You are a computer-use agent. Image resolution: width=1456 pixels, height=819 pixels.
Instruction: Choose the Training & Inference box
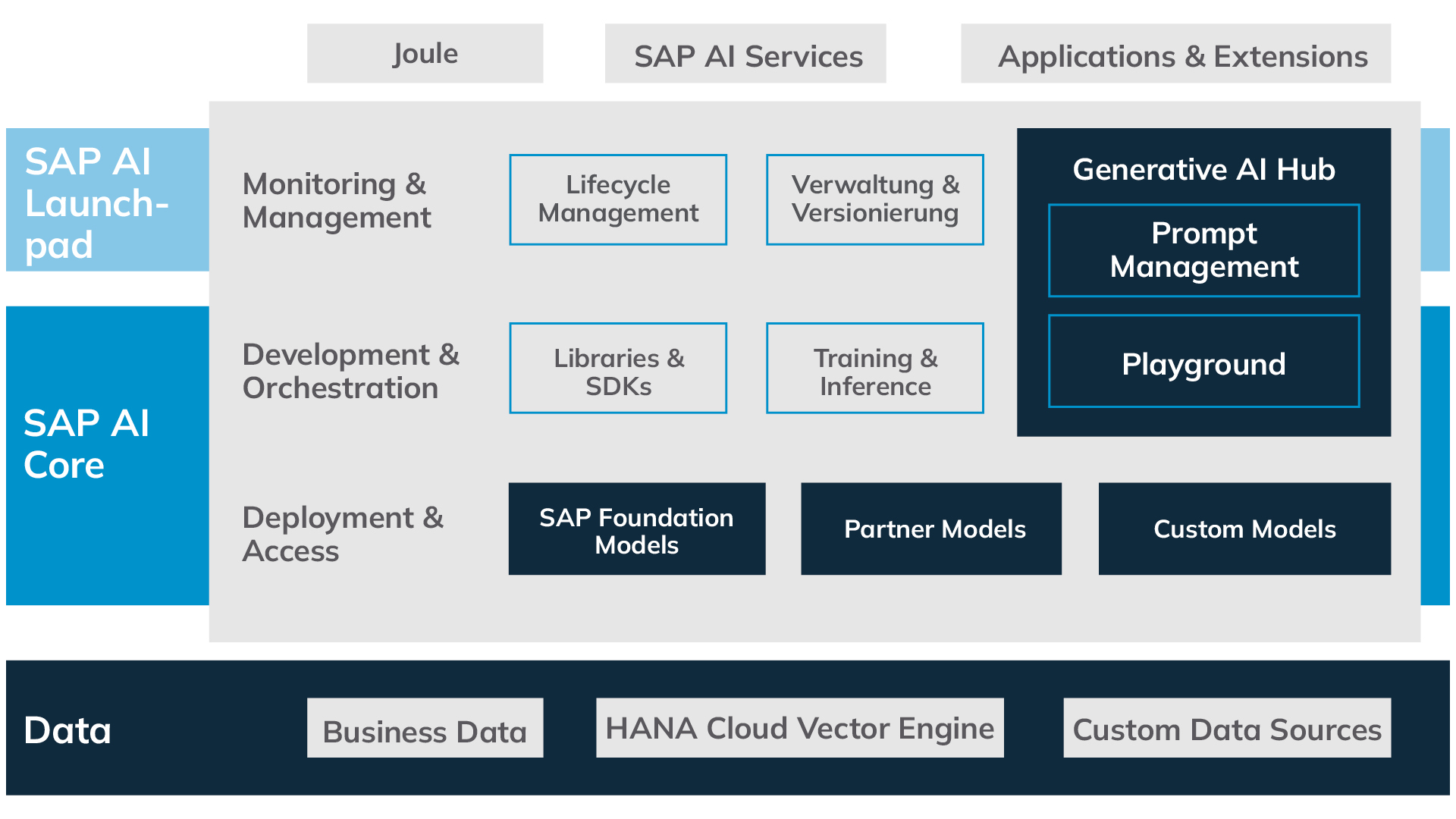(875, 369)
